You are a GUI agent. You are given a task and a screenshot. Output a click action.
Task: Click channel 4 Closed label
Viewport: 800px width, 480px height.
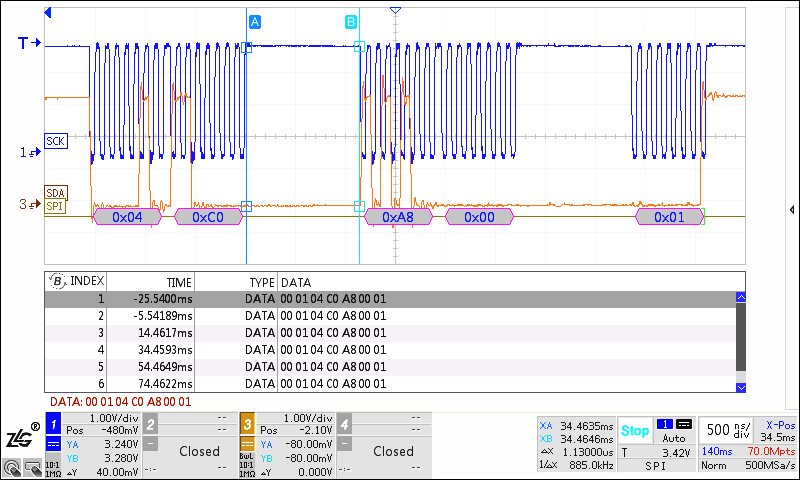[x=393, y=451]
